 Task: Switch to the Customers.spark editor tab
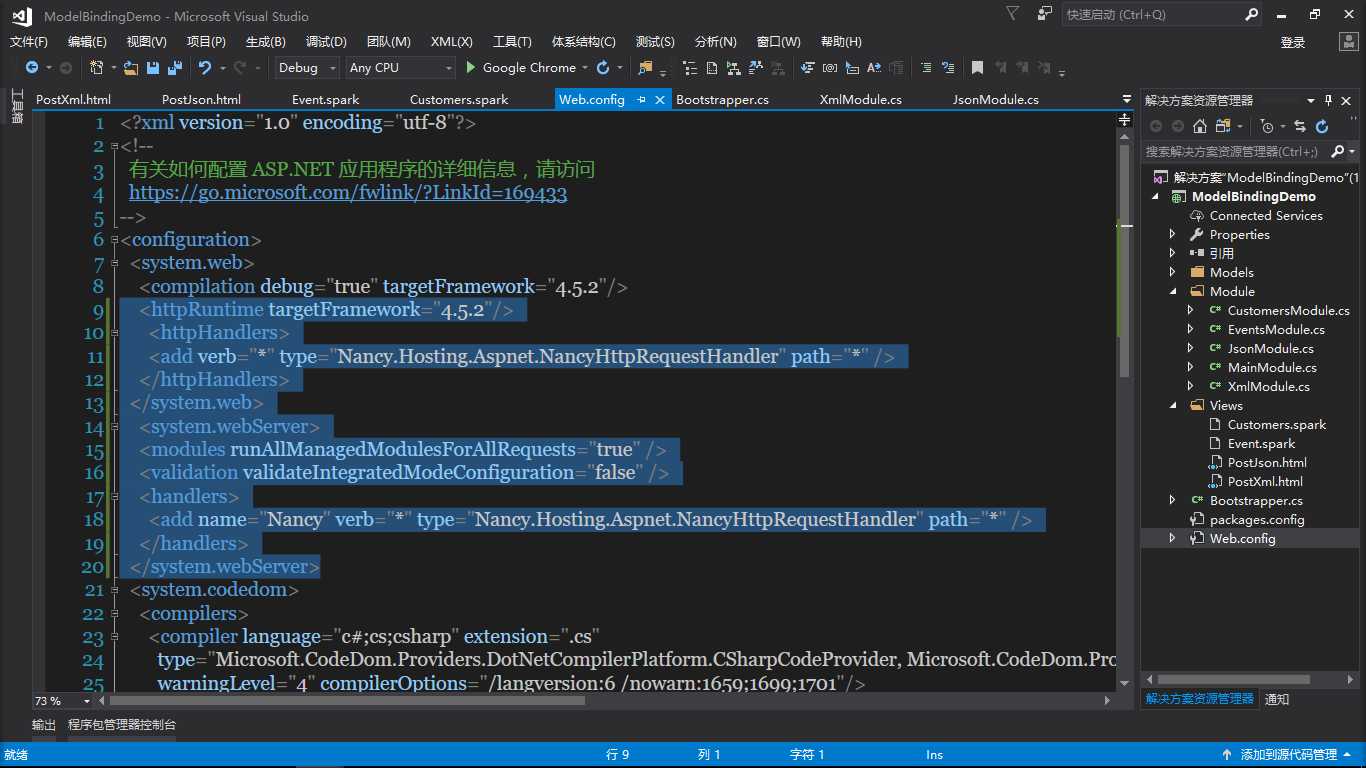click(x=459, y=99)
